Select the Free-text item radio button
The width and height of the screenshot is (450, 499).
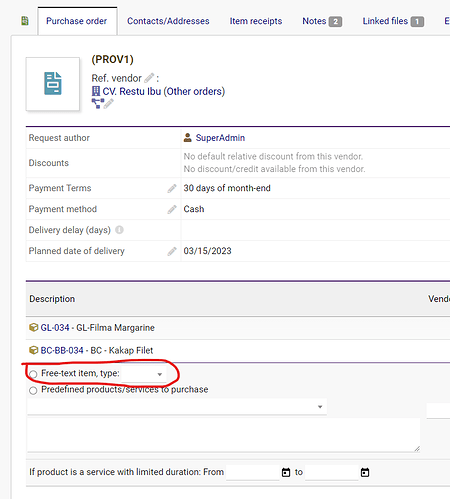pos(33,374)
